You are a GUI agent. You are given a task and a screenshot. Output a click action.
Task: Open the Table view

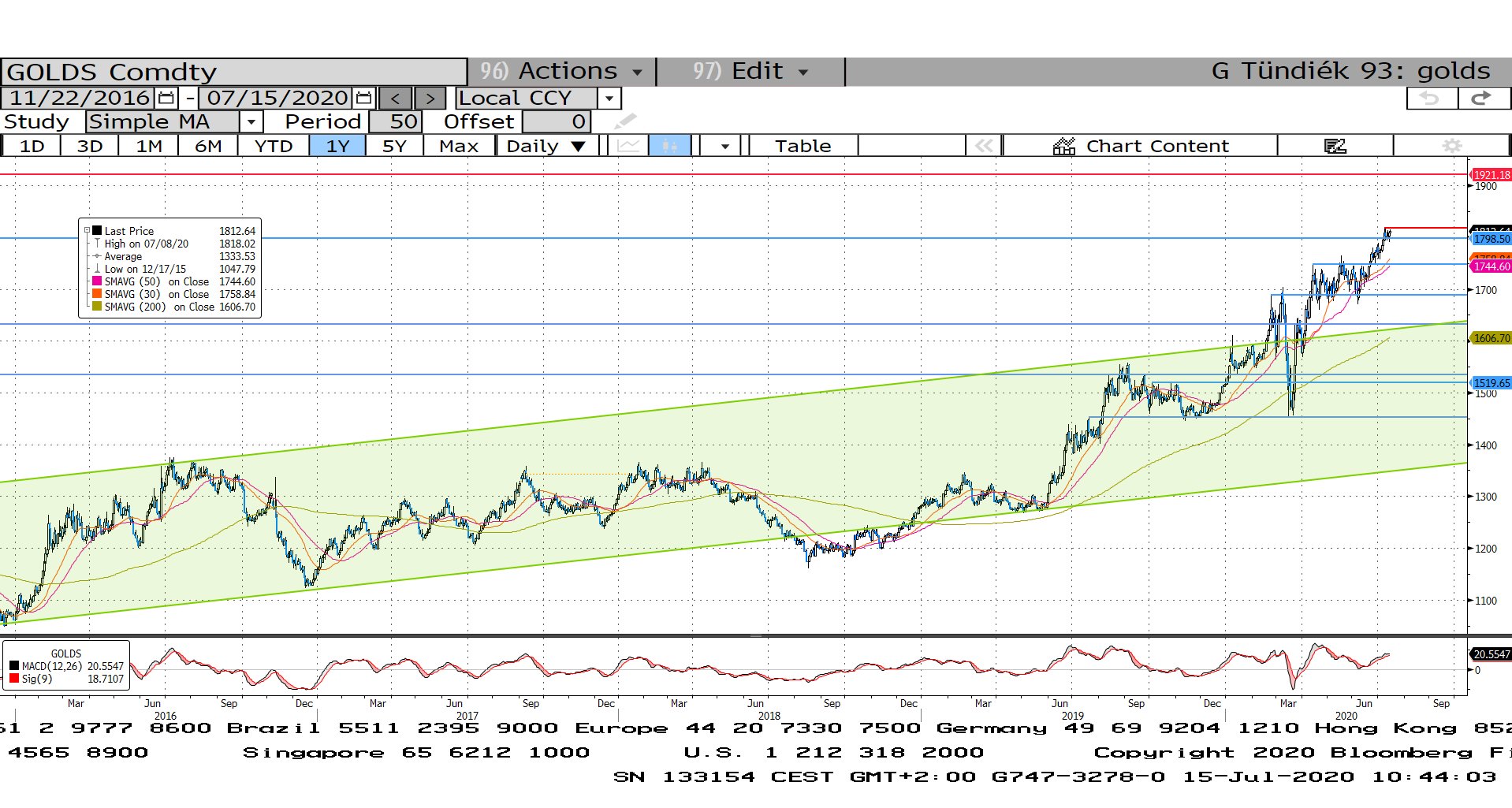coord(803,146)
